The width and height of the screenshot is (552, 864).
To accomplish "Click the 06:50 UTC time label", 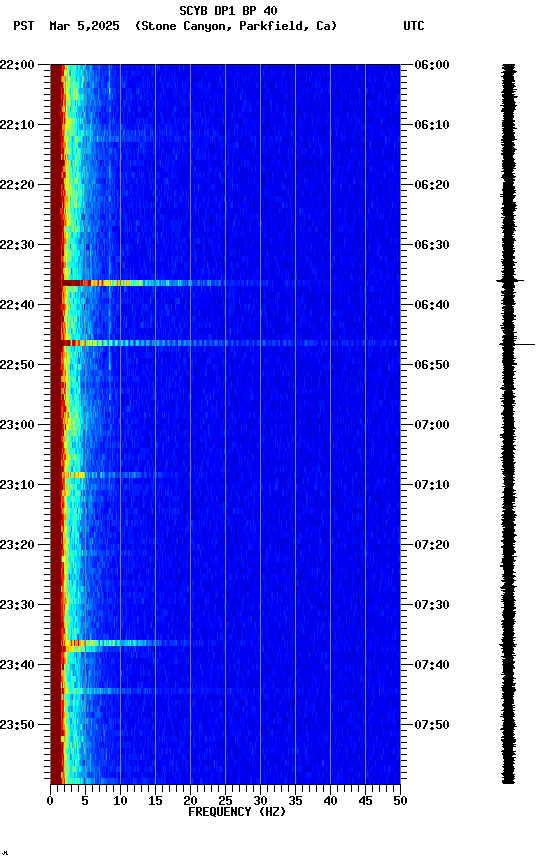I will 432,365.
